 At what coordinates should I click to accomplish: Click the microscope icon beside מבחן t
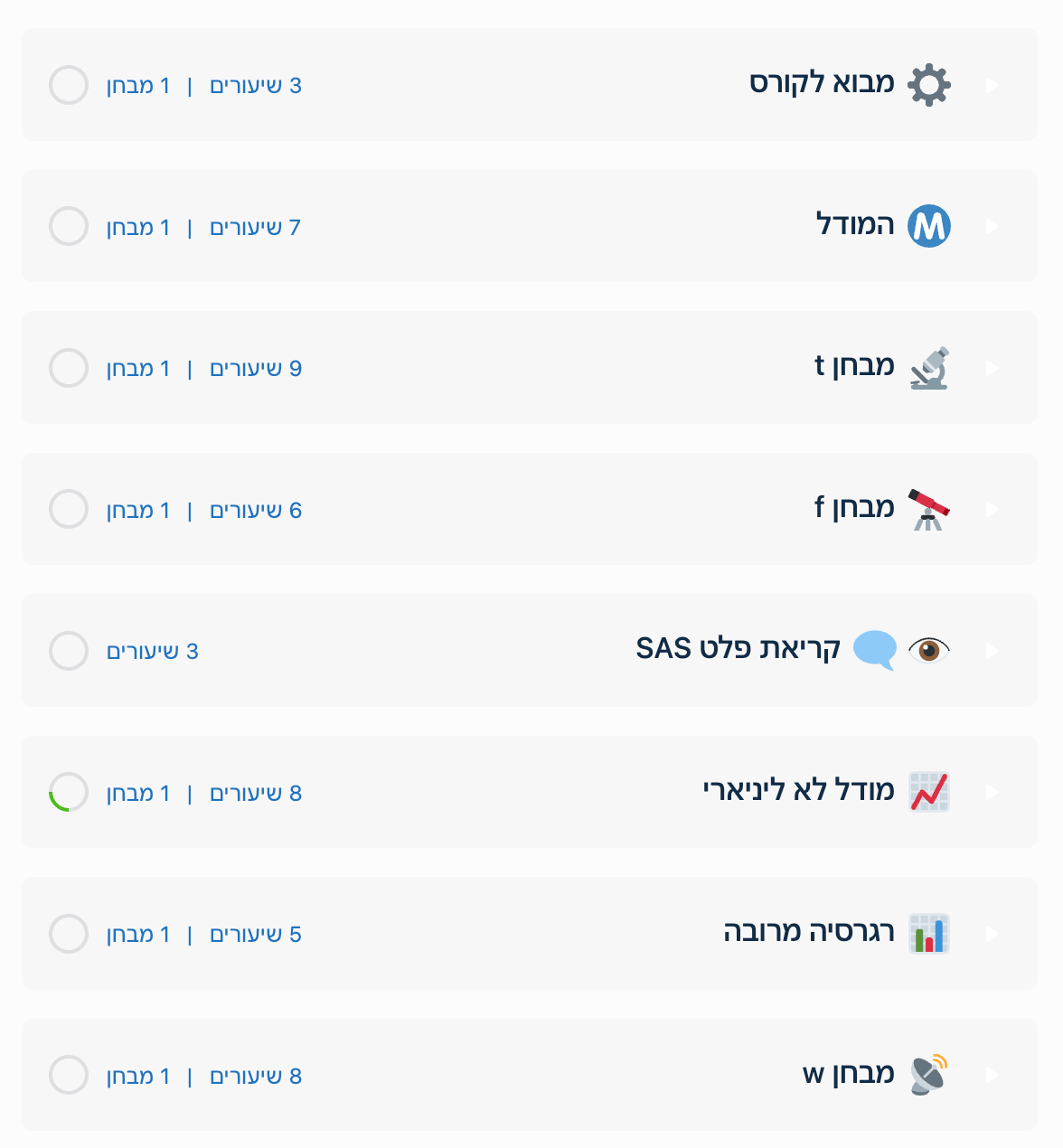point(929,368)
